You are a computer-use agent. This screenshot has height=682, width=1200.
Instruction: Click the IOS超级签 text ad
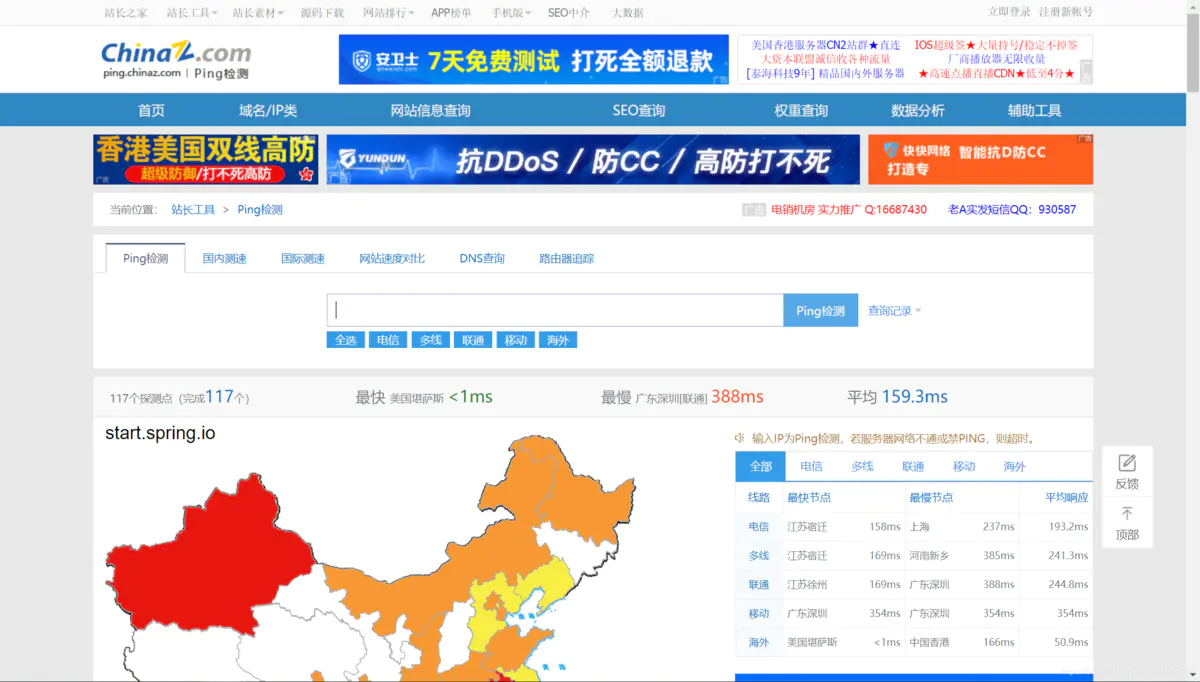[x=996, y=45]
